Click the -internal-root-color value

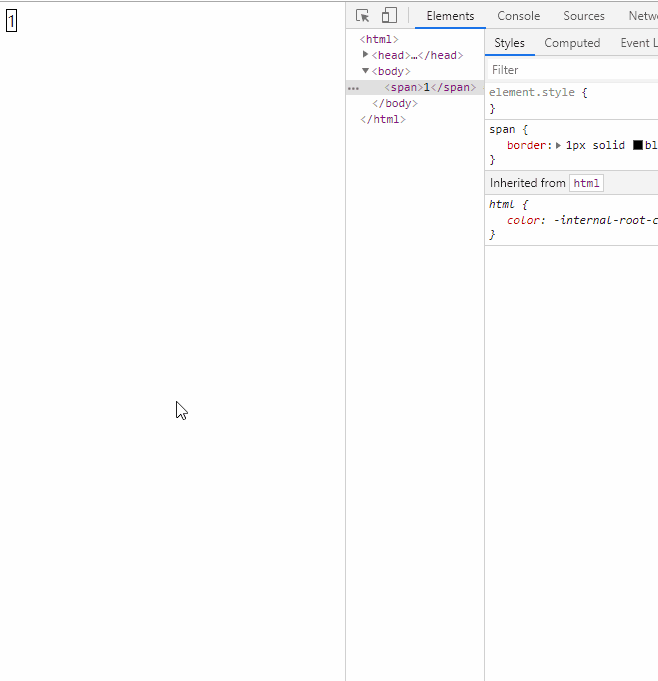[605, 220]
